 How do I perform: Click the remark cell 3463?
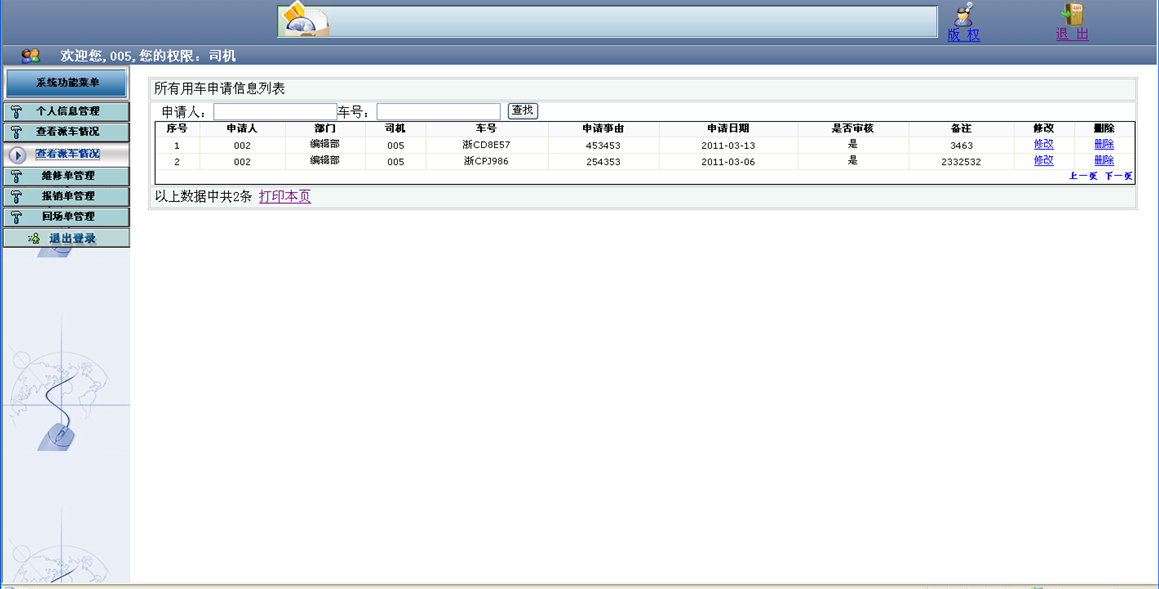pos(961,146)
